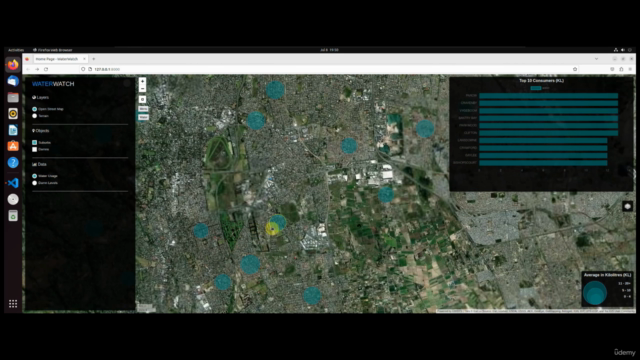The height and width of the screenshot is (360, 640).
Task: Click the BISHOPSCOURT bar in chart
Action: coord(543,163)
